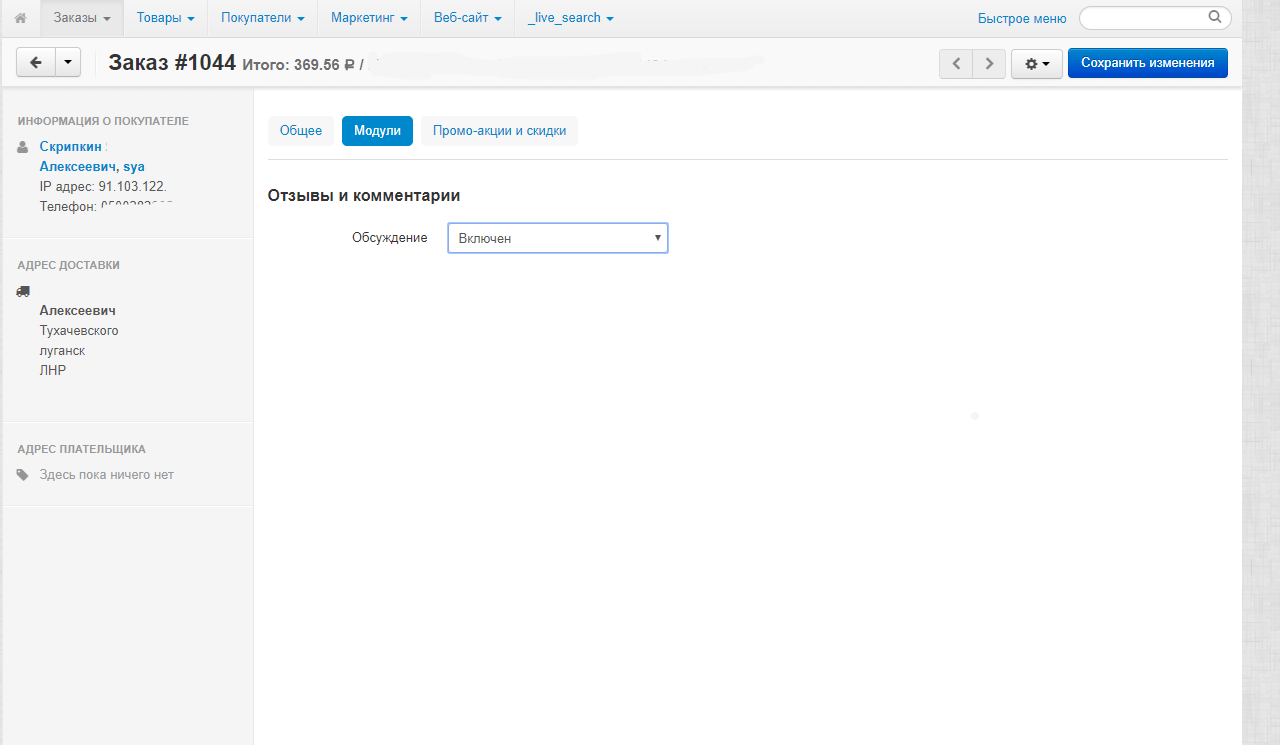Click the home icon in top bar
Viewport: 1280px width, 745px height.
click(20, 18)
